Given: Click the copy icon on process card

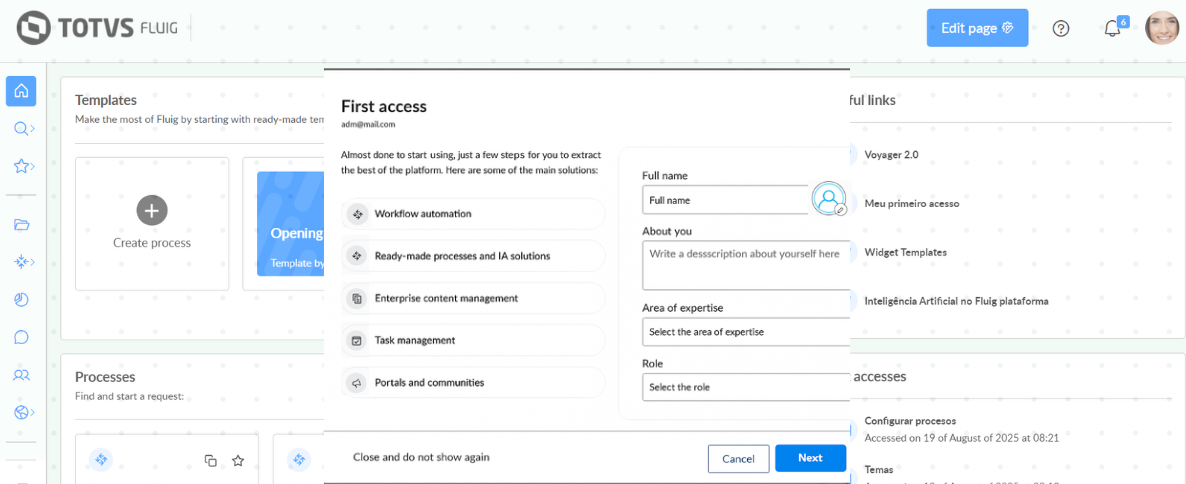Looking at the screenshot, I should [210, 460].
